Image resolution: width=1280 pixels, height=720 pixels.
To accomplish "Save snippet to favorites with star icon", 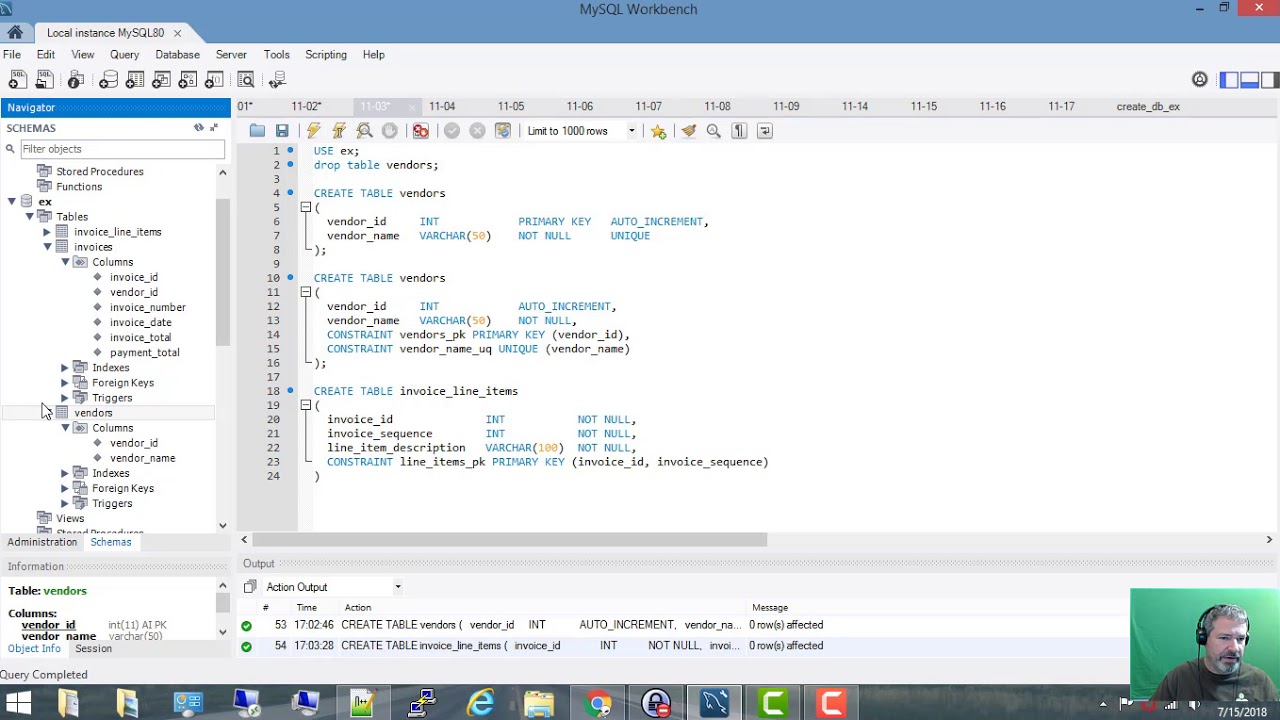I will [658, 131].
